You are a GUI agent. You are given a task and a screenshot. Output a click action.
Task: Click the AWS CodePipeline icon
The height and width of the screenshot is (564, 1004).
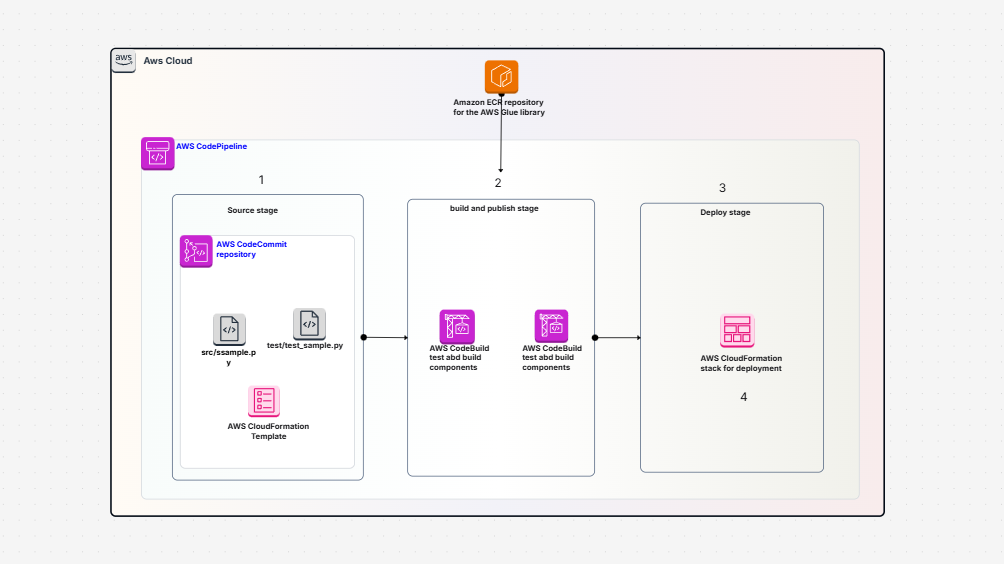[158, 154]
